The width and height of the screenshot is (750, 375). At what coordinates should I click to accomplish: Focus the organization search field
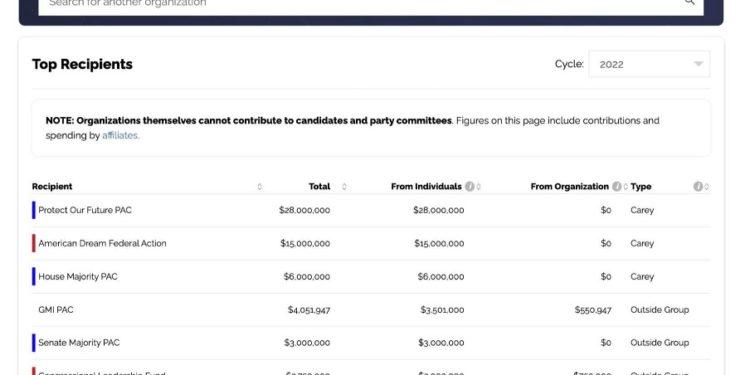coord(364,4)
